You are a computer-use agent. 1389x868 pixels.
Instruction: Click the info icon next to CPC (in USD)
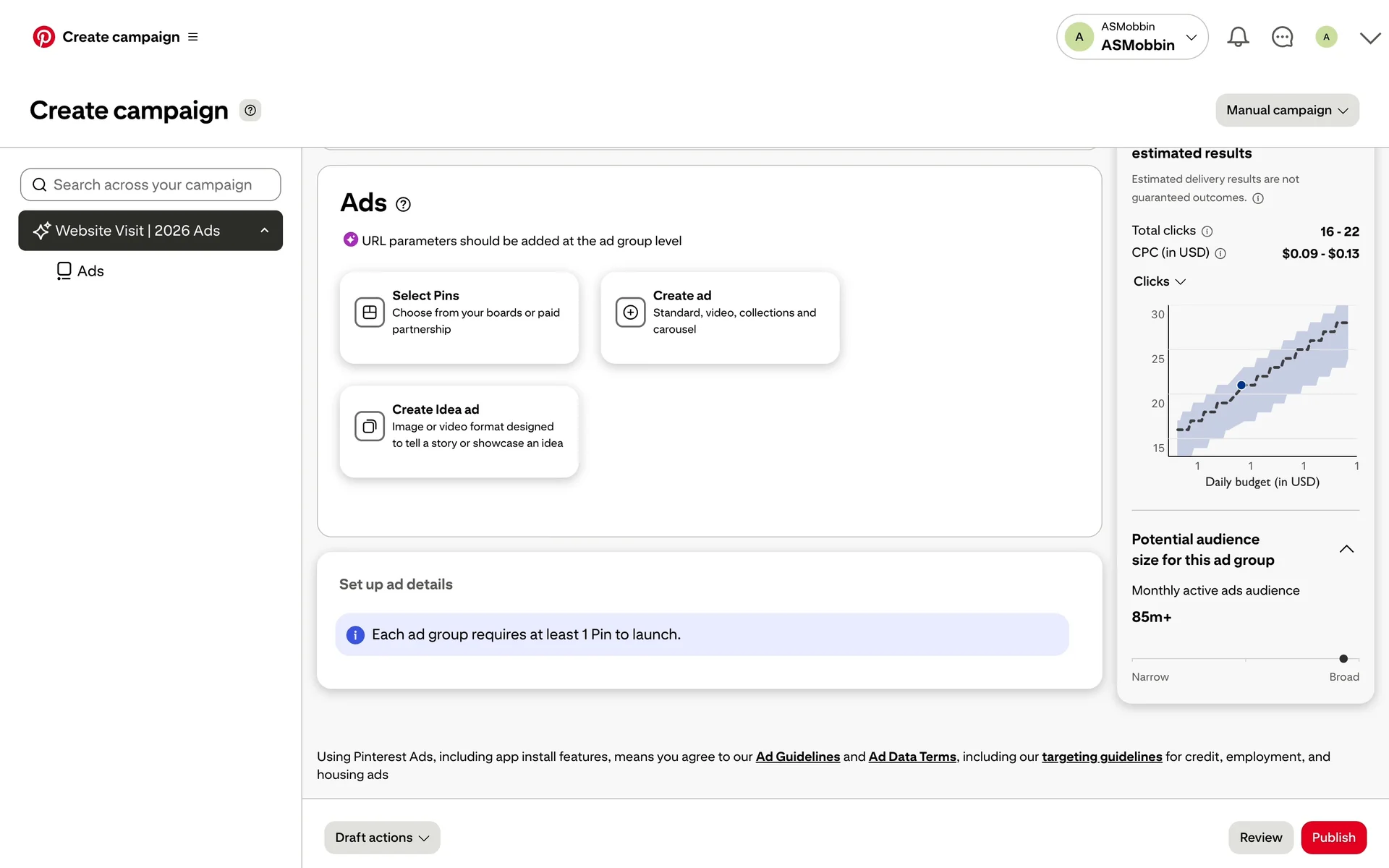coord(1220,254)
